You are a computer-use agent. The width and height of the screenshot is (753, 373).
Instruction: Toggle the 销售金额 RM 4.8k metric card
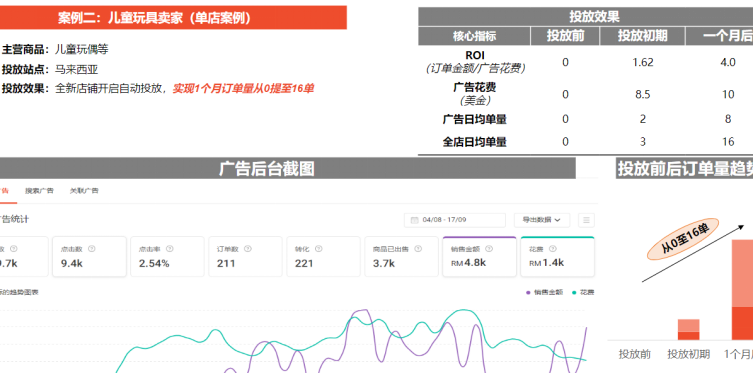(x=479, y=256)
